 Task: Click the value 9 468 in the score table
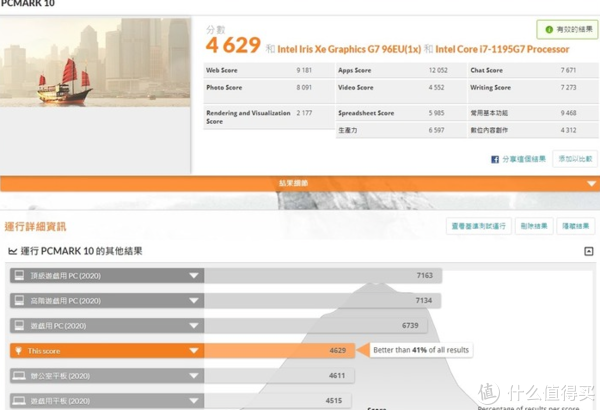click(x=568, y=113)
